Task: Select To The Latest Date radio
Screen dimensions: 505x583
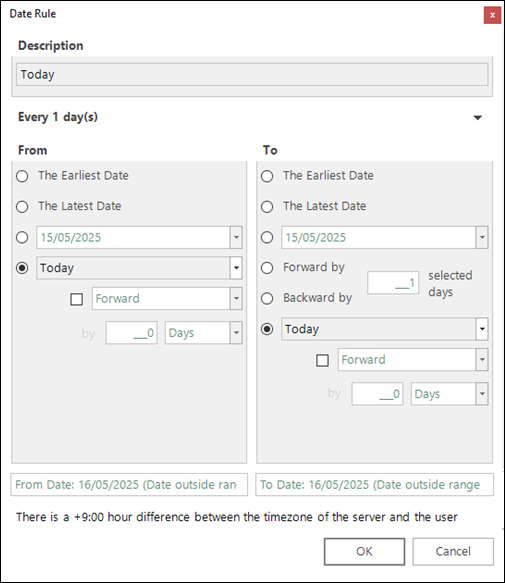Action: (267, 206)
